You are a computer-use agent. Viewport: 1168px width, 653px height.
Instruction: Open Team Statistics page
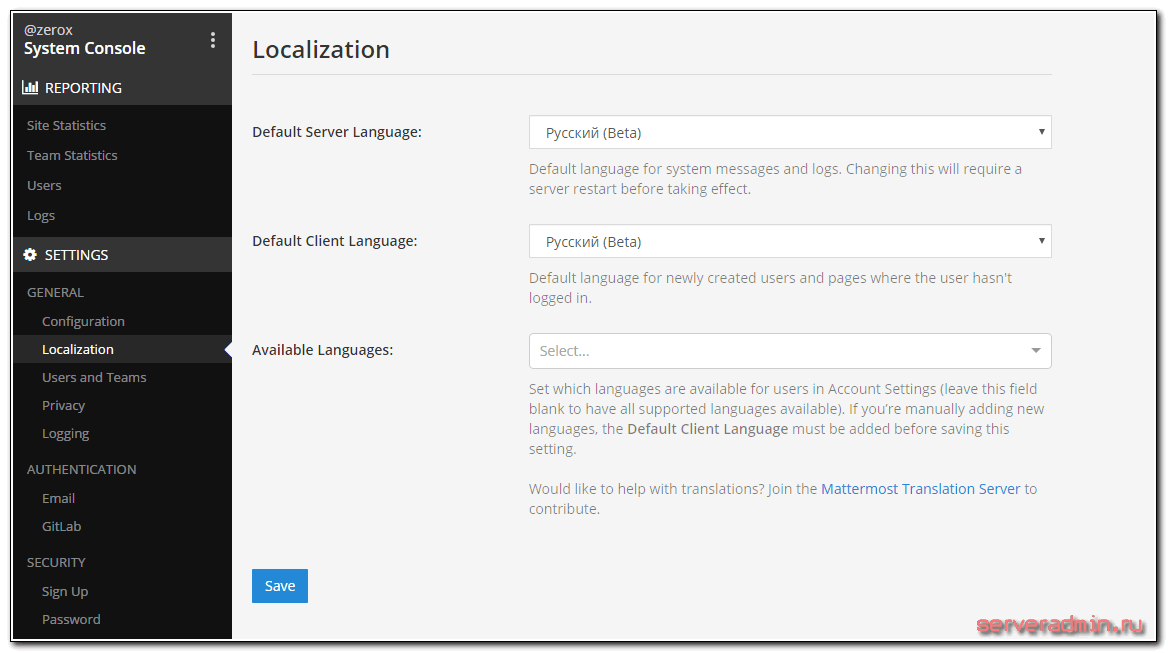point(72,155)
